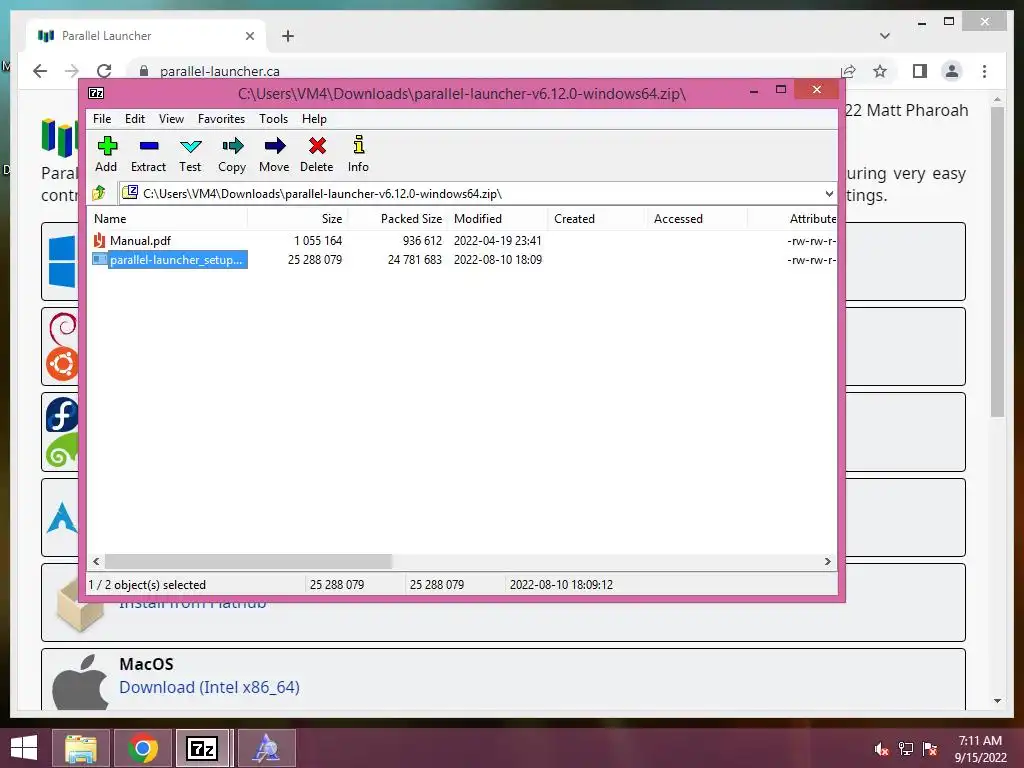
Task: Click the red Delete icon
Action: click(317, 146)
